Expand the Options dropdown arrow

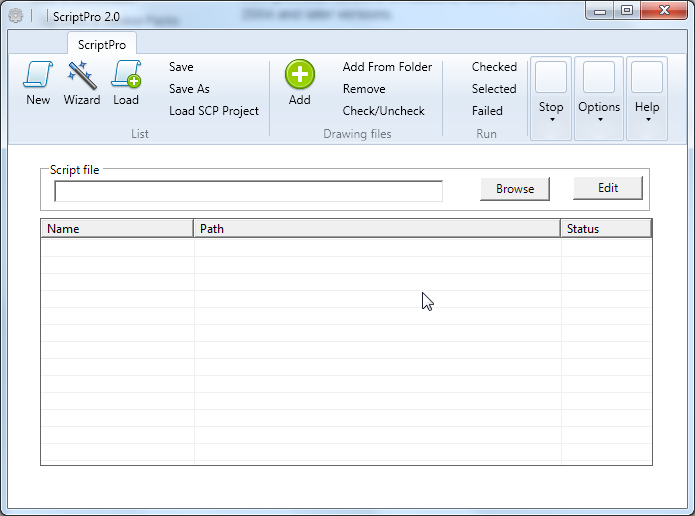[600, 120]
